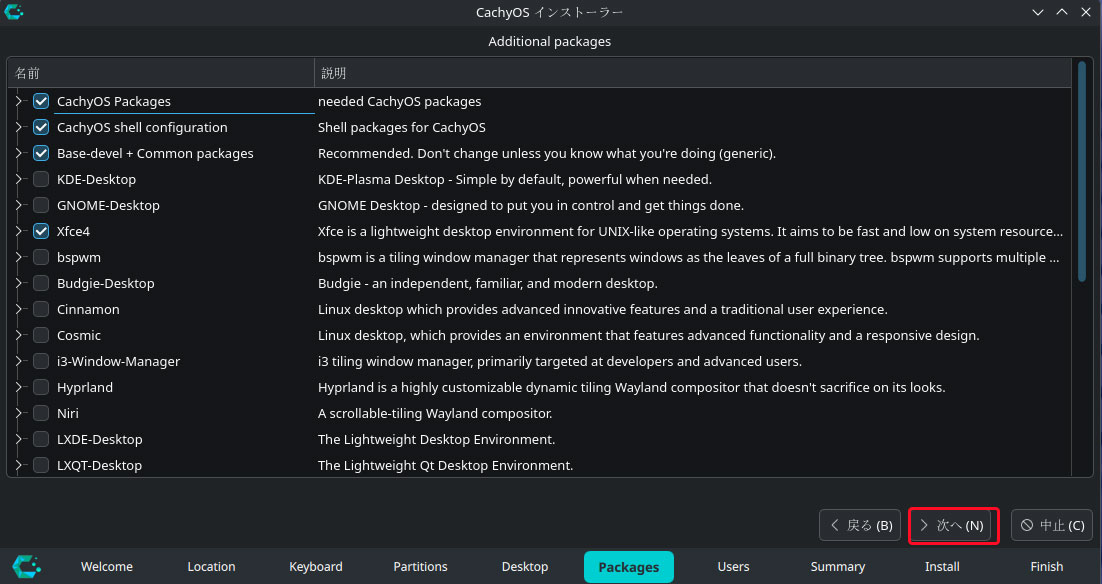The image size is (1102, 584).
Task: Click the 戻る (B) back button
Action: (x=860, y=525)
